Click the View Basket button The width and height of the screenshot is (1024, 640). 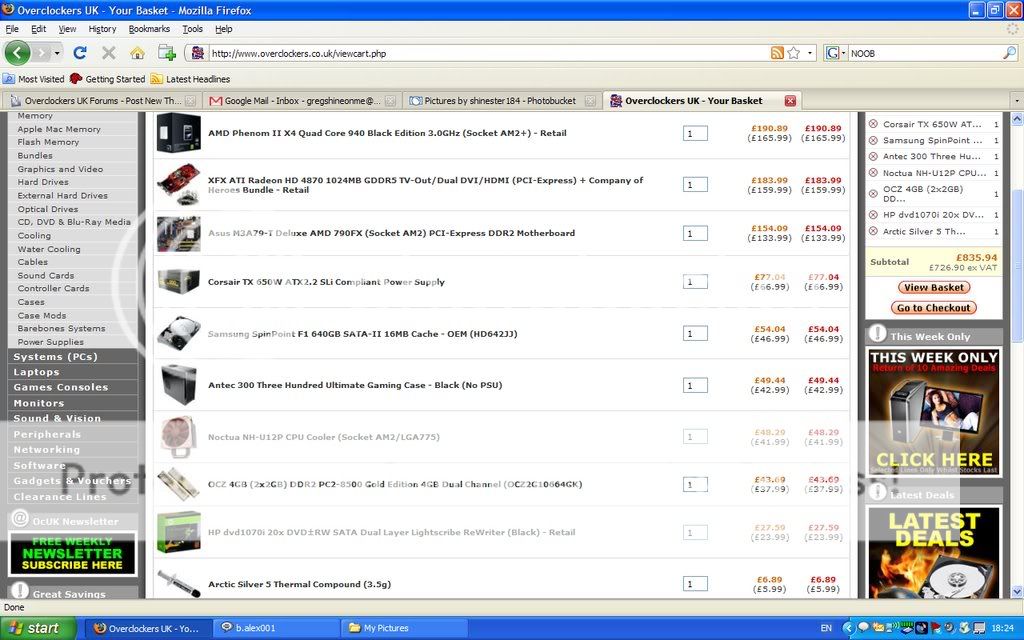click(934, 288)
